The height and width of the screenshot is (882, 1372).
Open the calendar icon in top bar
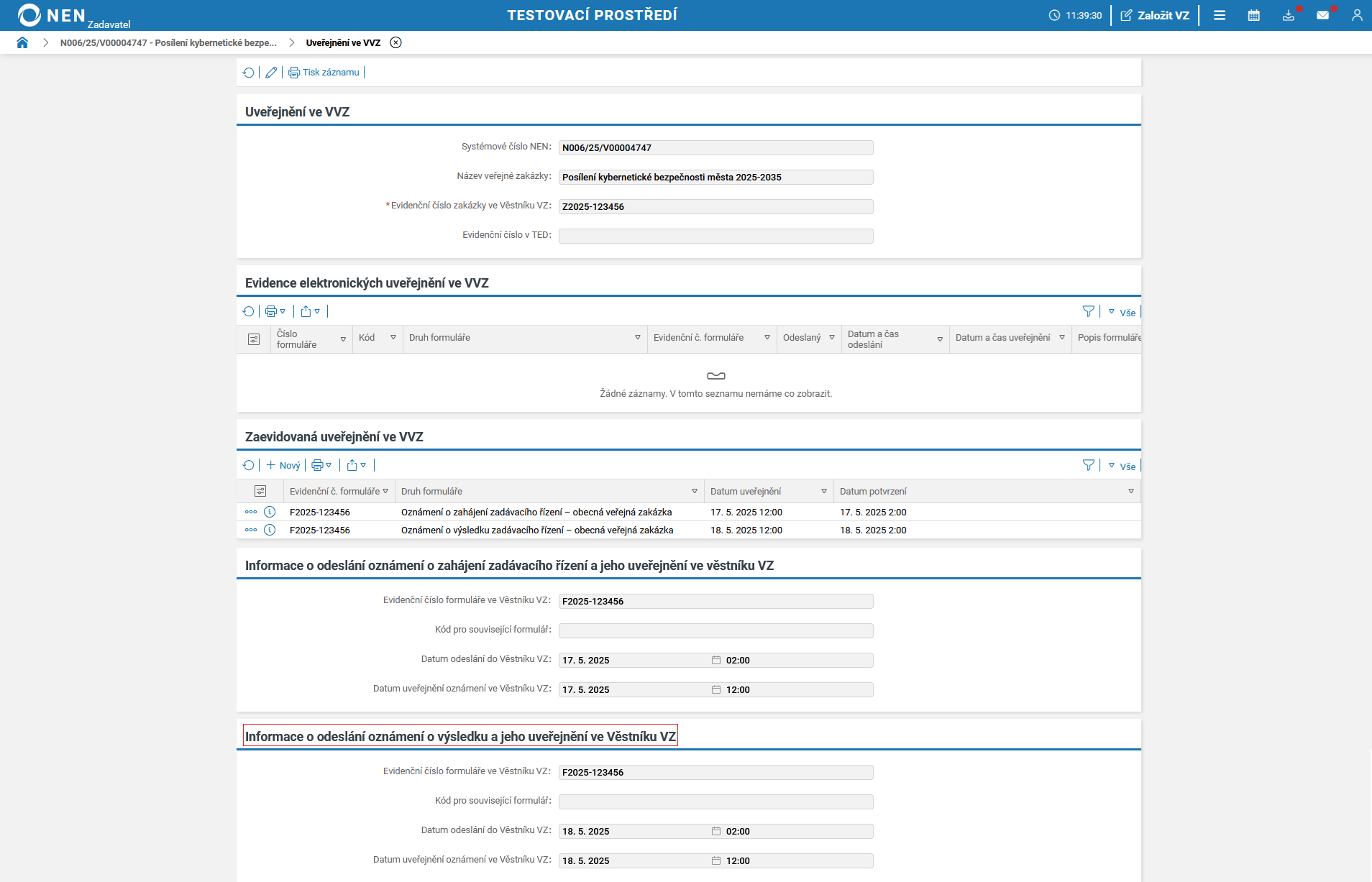pos(1253,15)
